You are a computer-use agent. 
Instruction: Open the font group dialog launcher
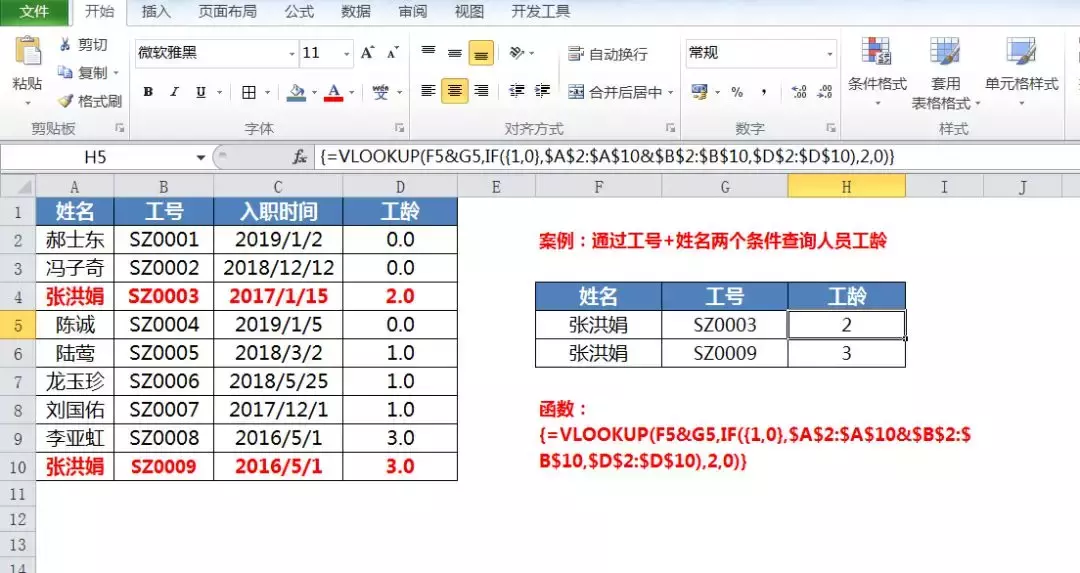(399, 128)
